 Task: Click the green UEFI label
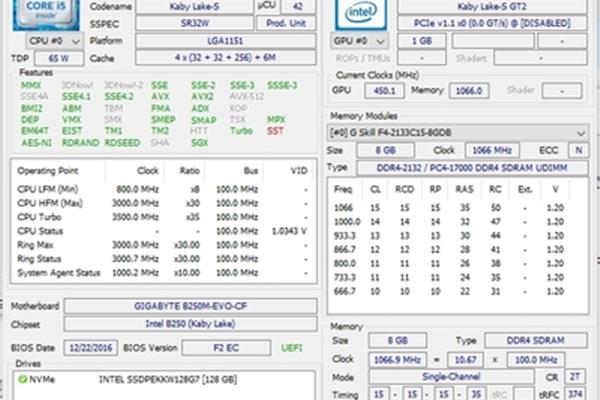click(292, 348)
